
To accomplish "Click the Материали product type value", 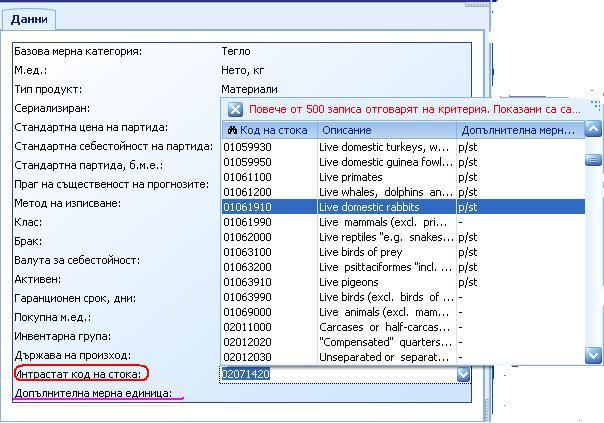I will coord(249,89).
